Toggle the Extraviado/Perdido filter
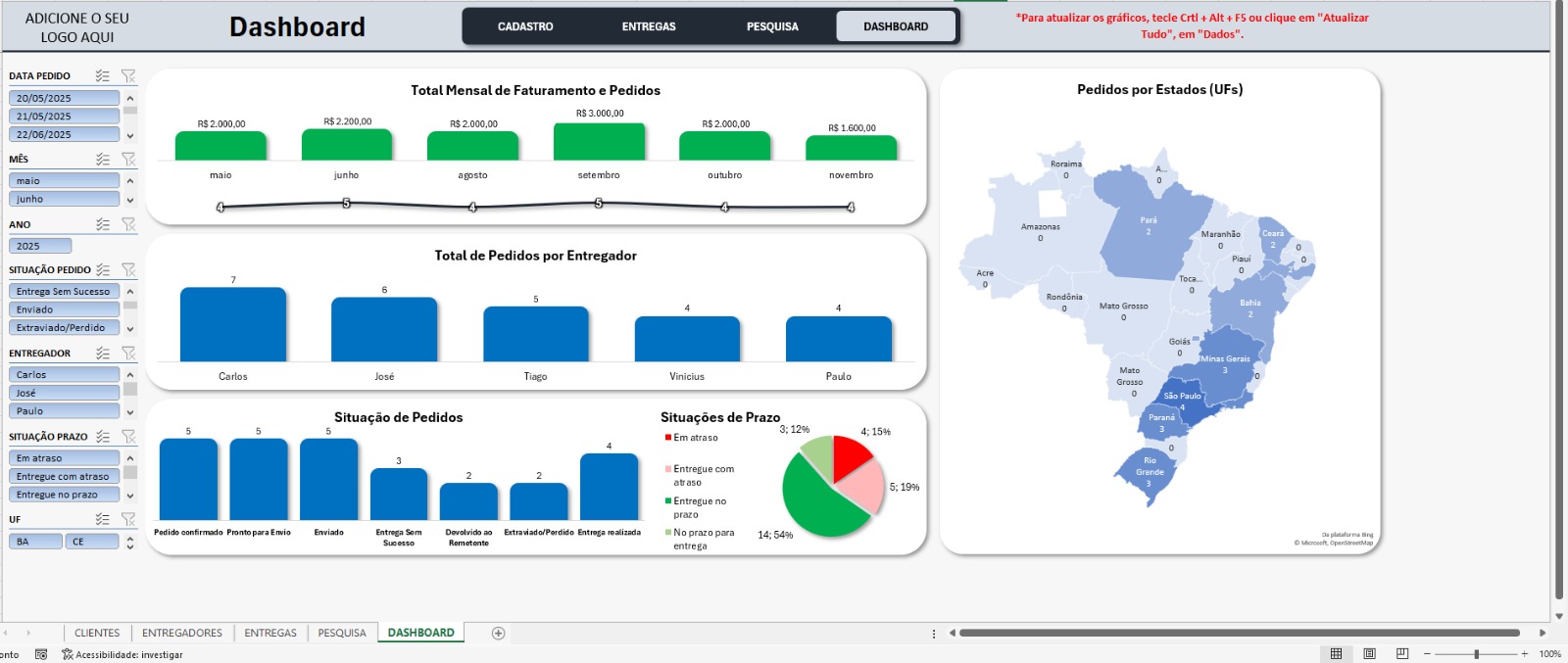Viewport: 1568px width, 663px height. [65, 327]
